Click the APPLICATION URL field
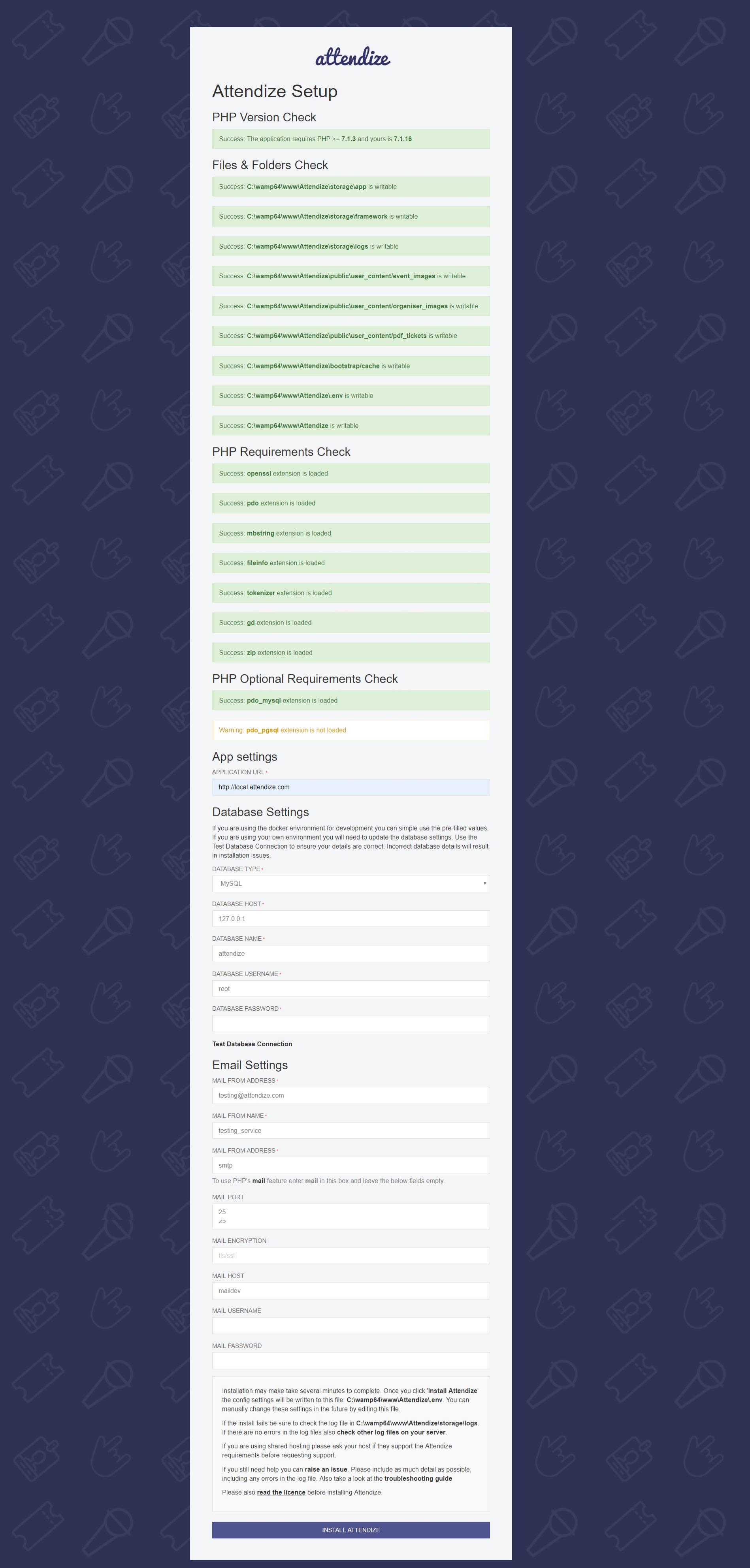The image size is (750, 1568). click(351, 787)
